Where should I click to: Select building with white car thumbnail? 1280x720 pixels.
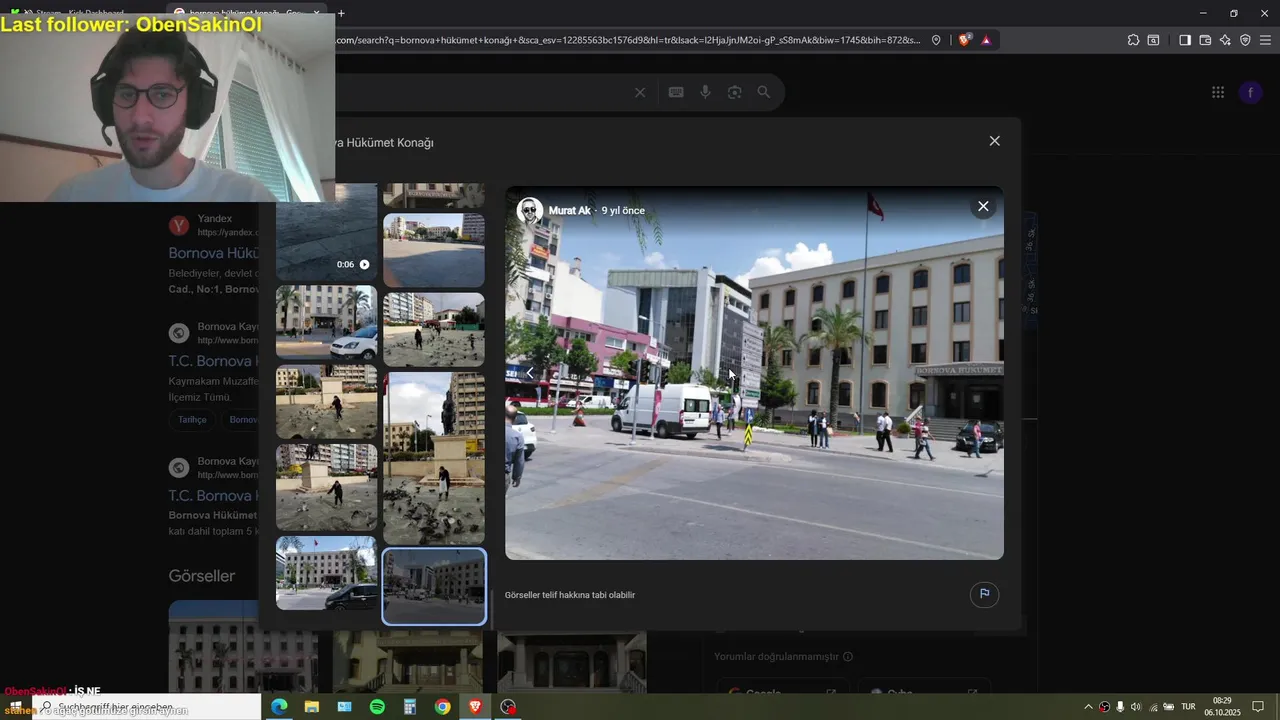tap(326, 322)
